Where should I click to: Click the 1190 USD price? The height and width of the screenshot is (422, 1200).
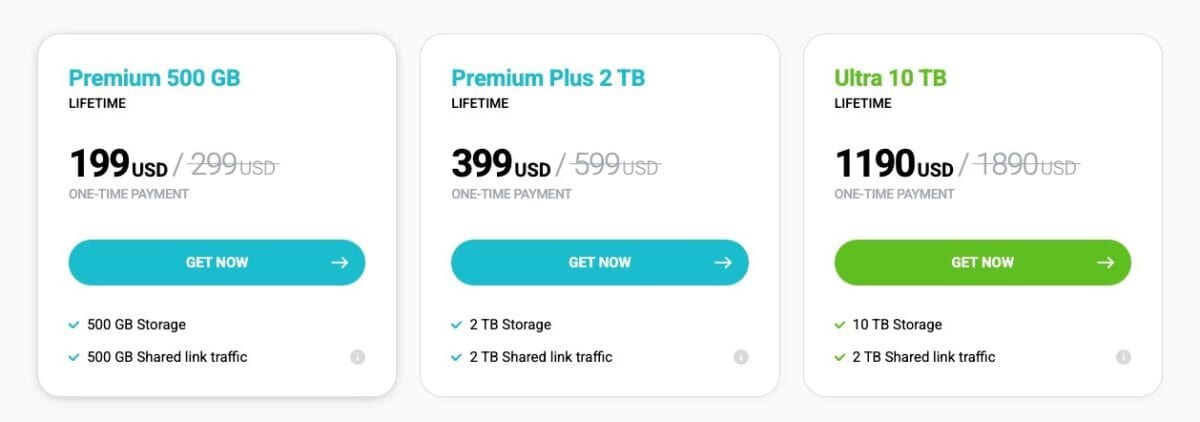pyautogui.click(x=894, y=163)
